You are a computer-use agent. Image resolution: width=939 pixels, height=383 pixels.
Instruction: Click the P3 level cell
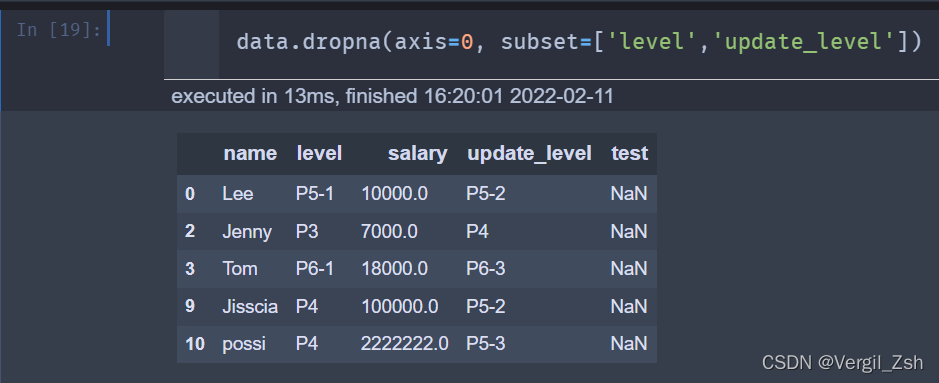[x=307, y=232]
